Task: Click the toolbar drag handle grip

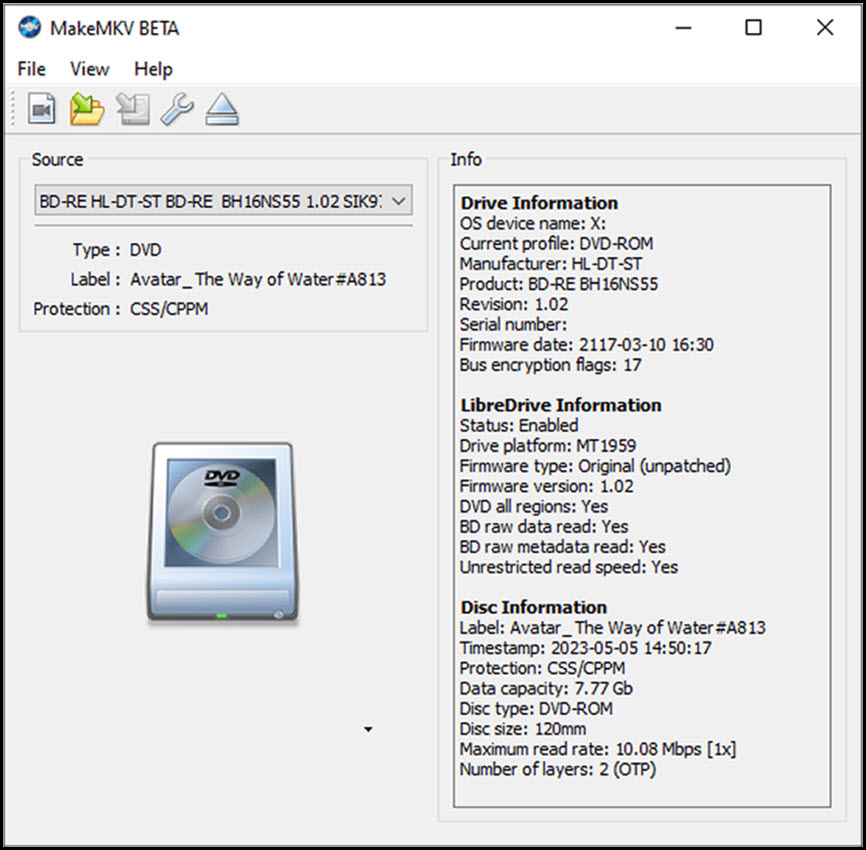Action: click(x=13, y=109)
